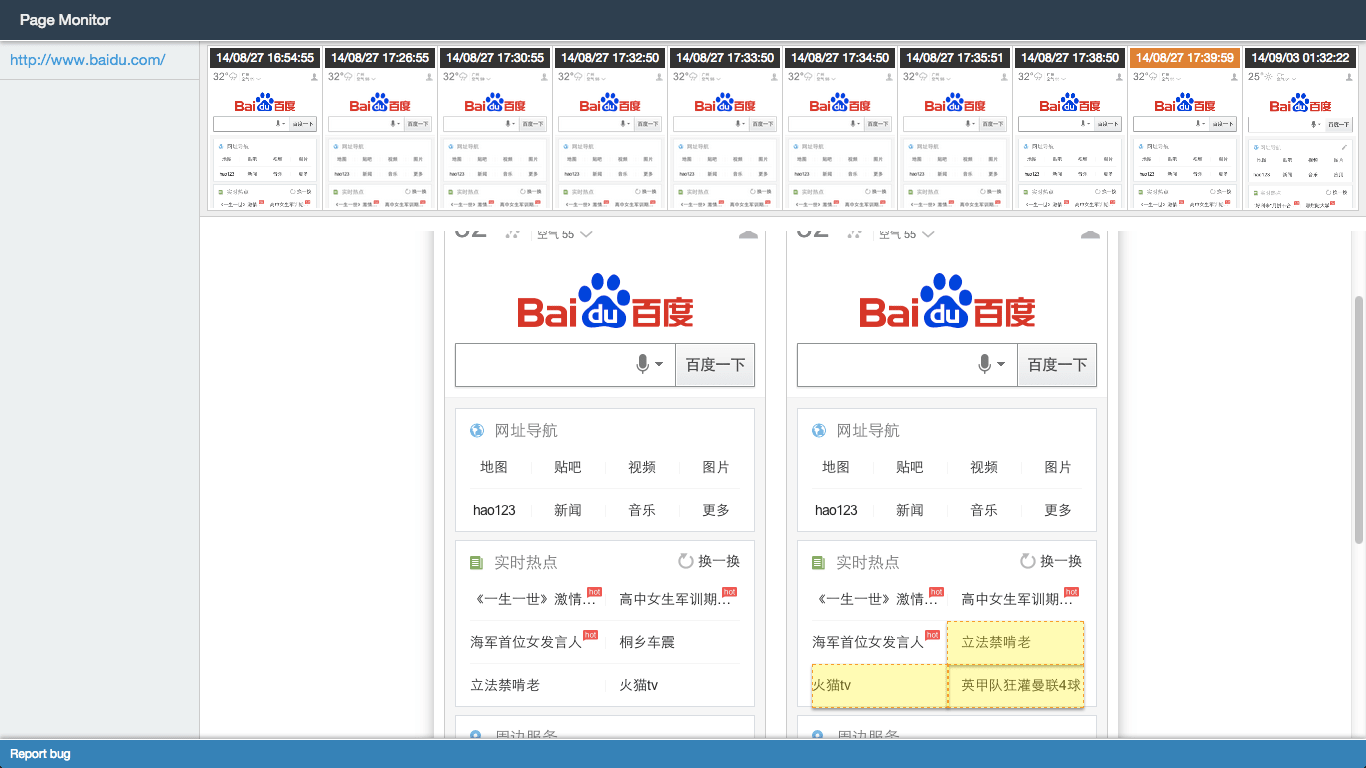Click highlighted 英甲队狂灌曼联4球 headline

1015,685
